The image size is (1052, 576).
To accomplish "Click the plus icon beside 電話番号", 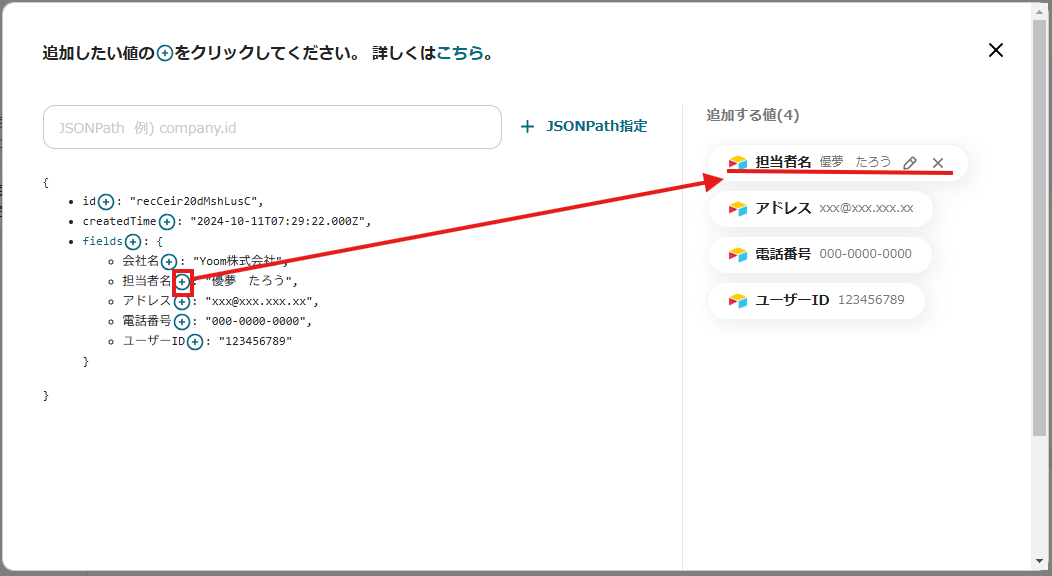I will coord(181,322).
